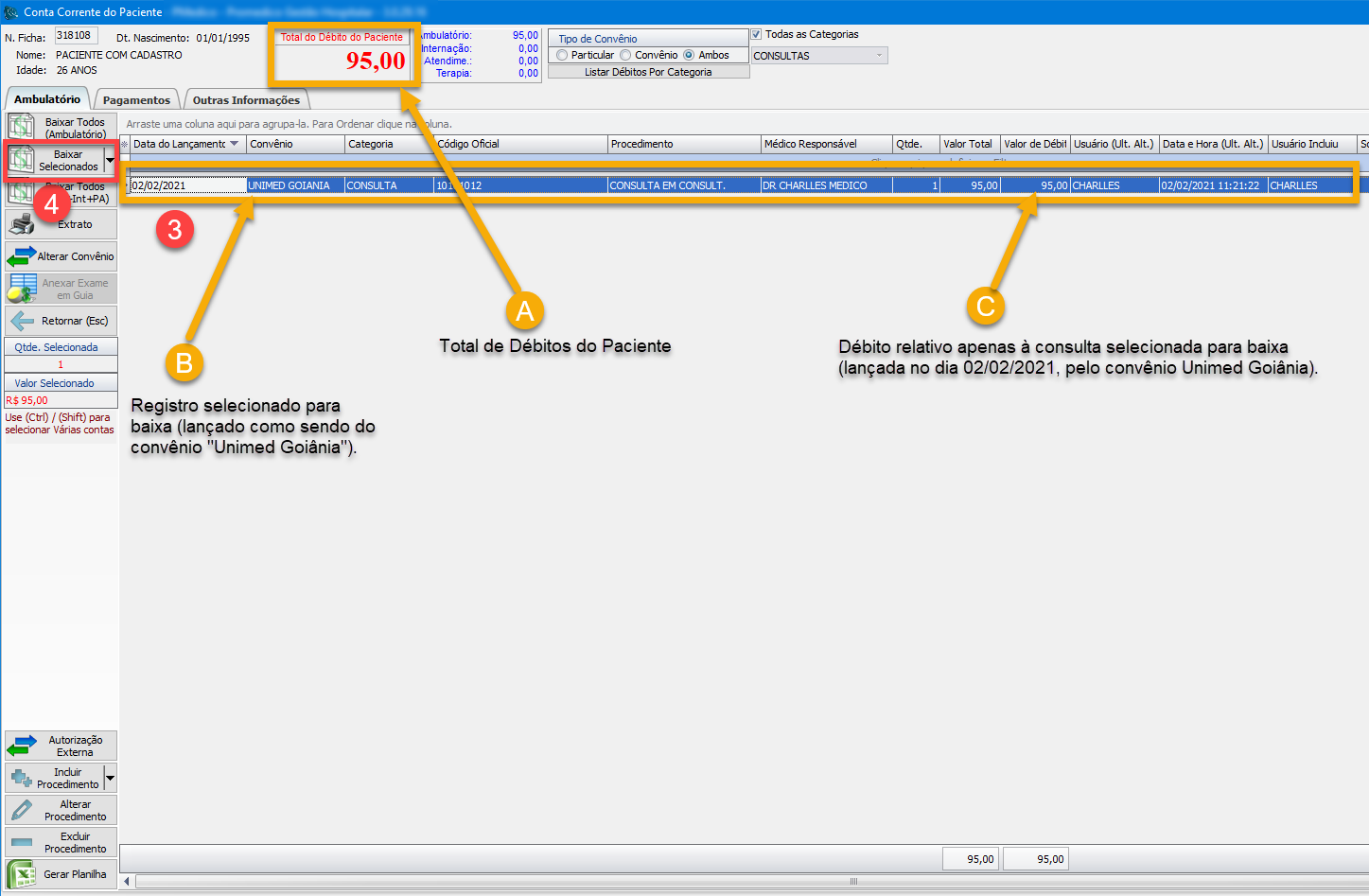Select the Convênio radio button
1369x896 pixels.
coord(625,55)
